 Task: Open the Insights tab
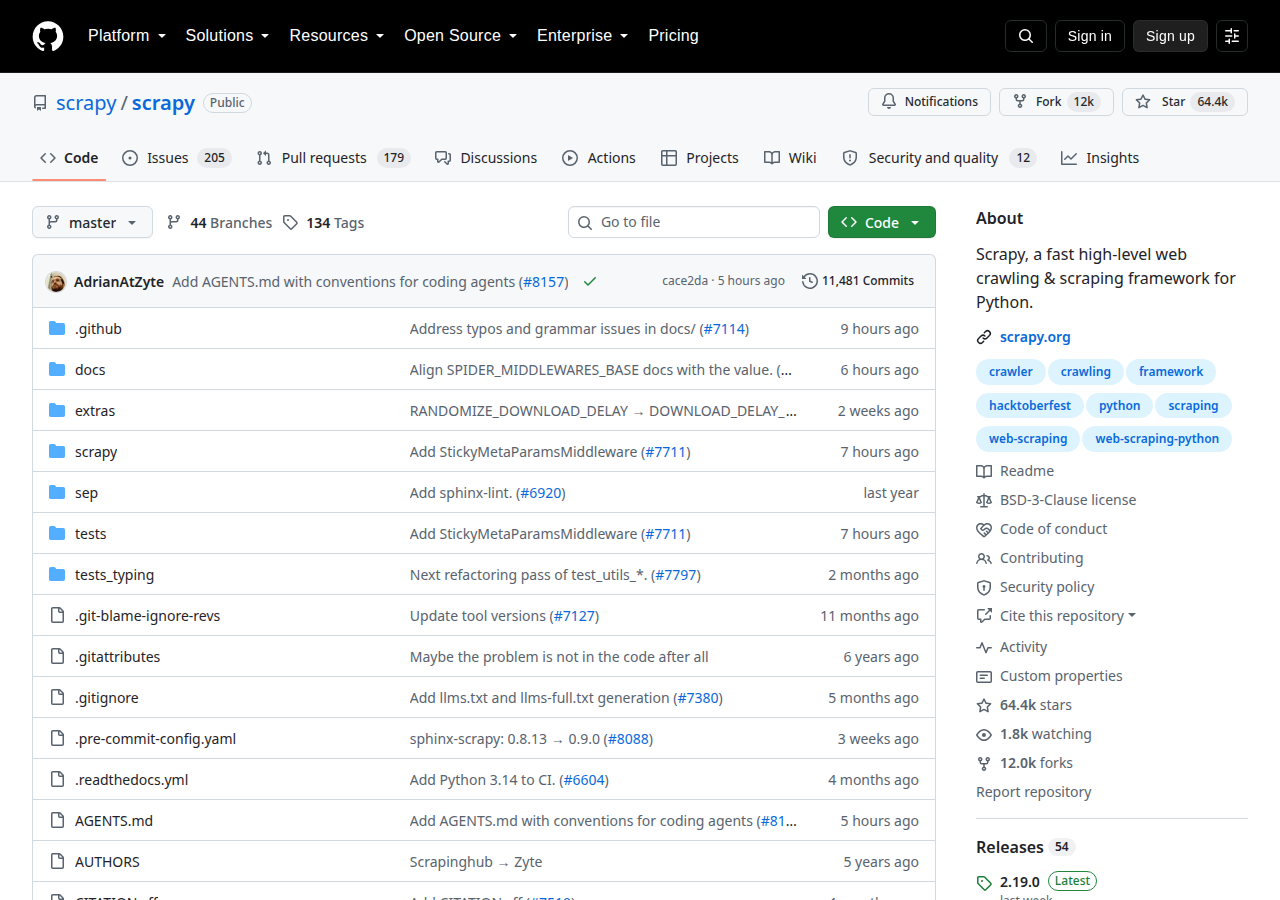point(1100,158)
